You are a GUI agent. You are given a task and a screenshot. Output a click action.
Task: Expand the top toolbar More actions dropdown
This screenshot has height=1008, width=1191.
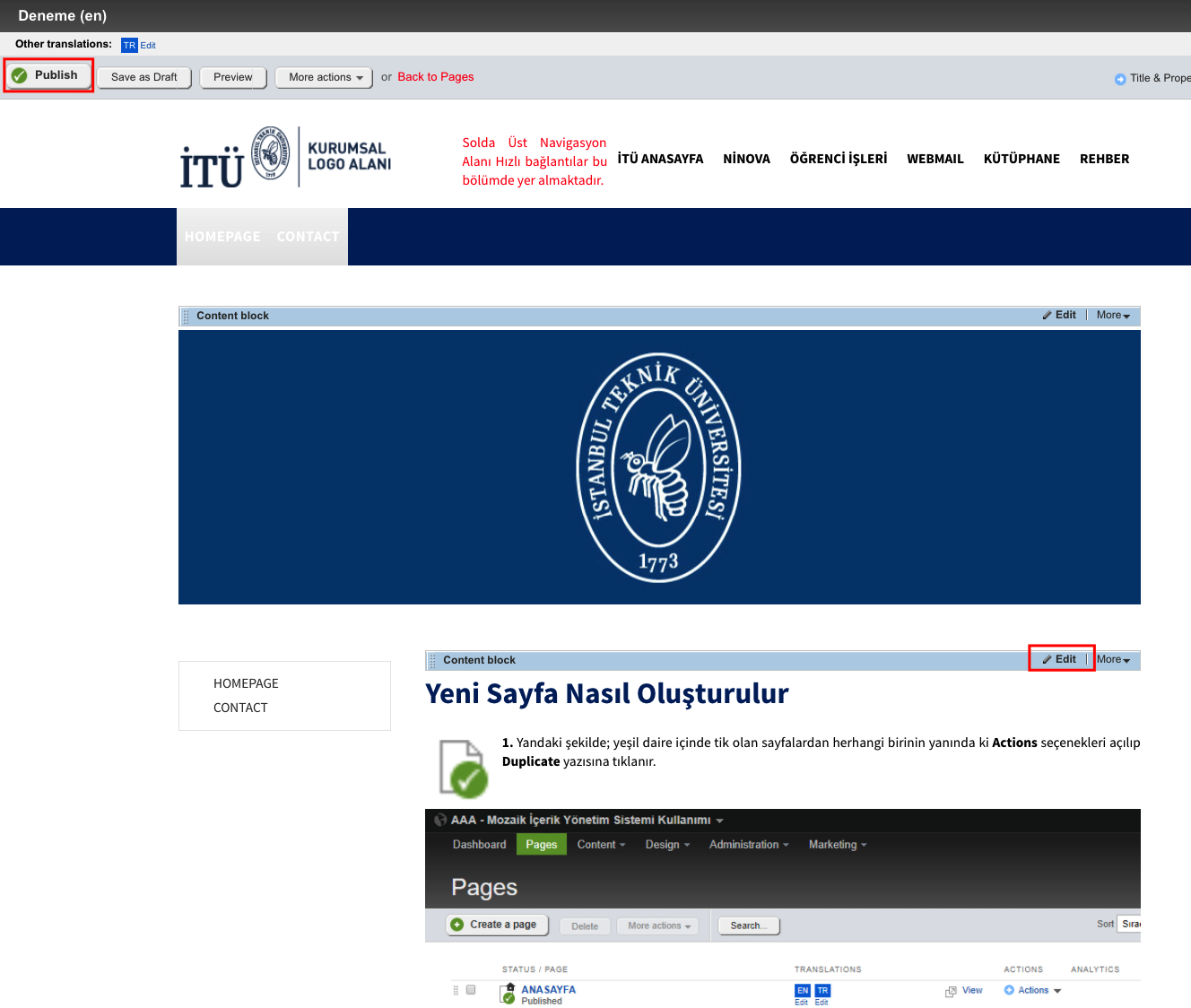(325, 77)
